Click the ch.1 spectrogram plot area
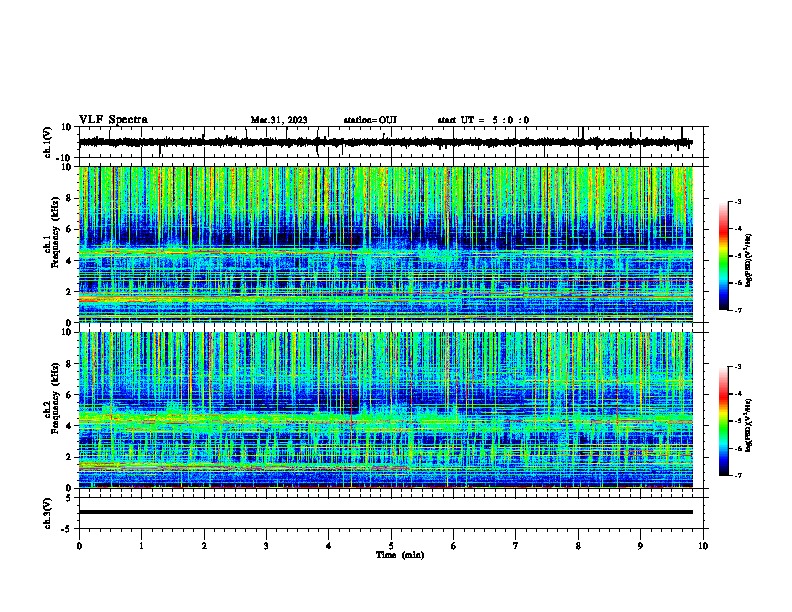 click(x=386, y=244)
